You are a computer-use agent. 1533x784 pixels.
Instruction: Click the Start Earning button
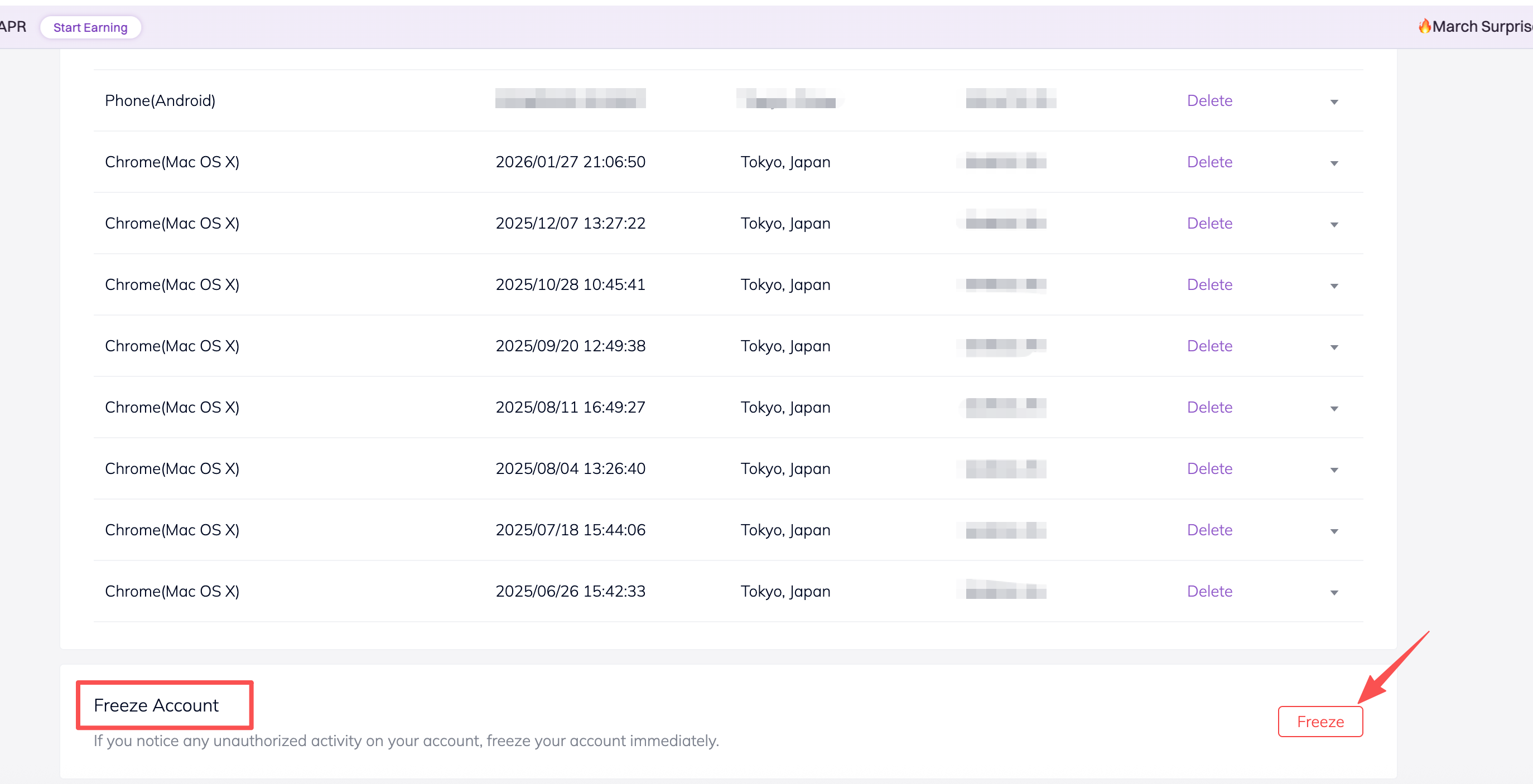[90, 27]
